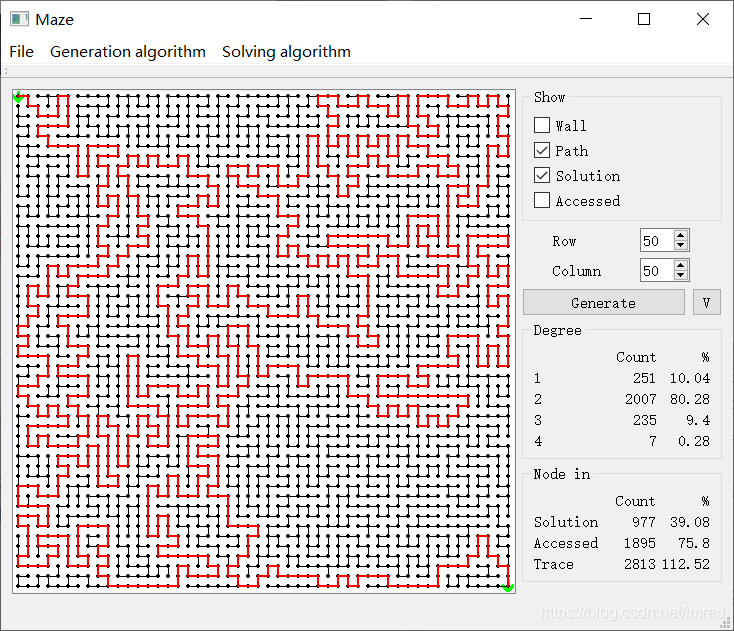Click the Show group label
Screen dimensions: 734x631
(x=550, y=97)
